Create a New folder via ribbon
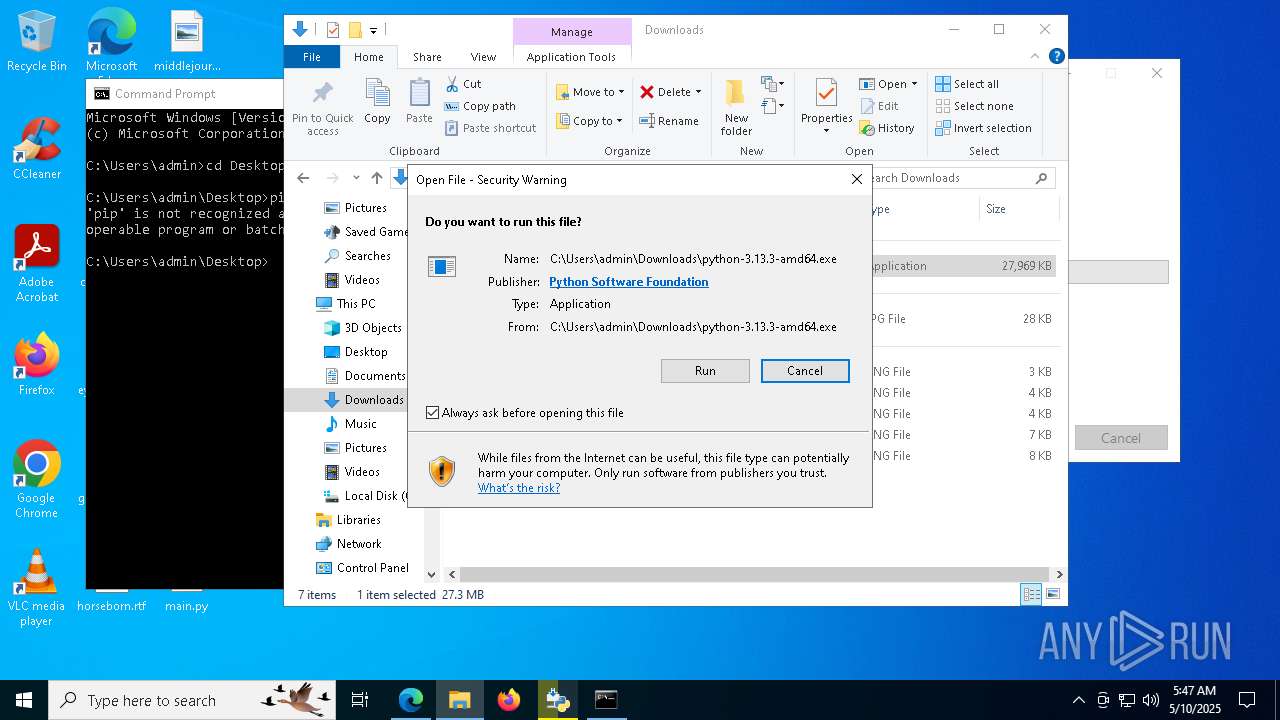 point(736,108)
